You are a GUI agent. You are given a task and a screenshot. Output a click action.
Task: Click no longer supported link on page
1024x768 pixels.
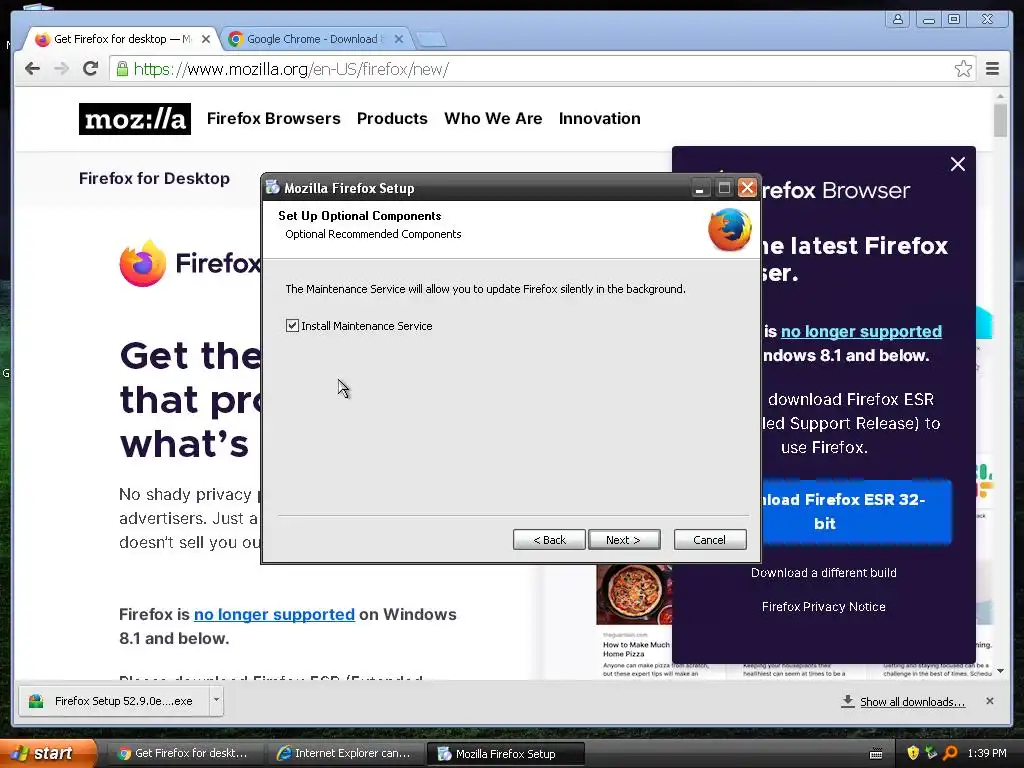274,614
